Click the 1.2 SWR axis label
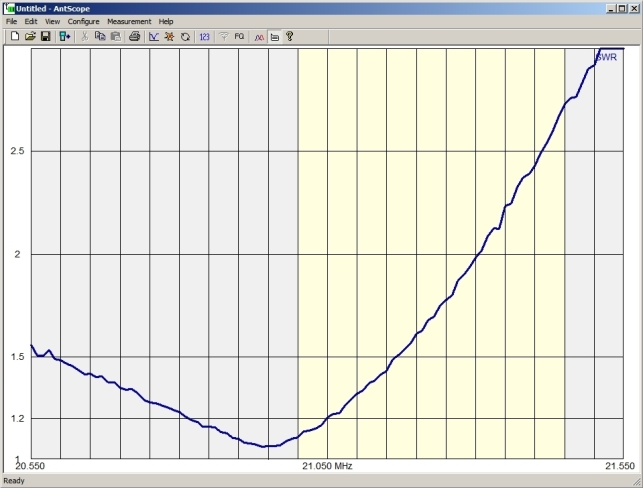This screenshot has width=643, height=488. coord(17,418)
